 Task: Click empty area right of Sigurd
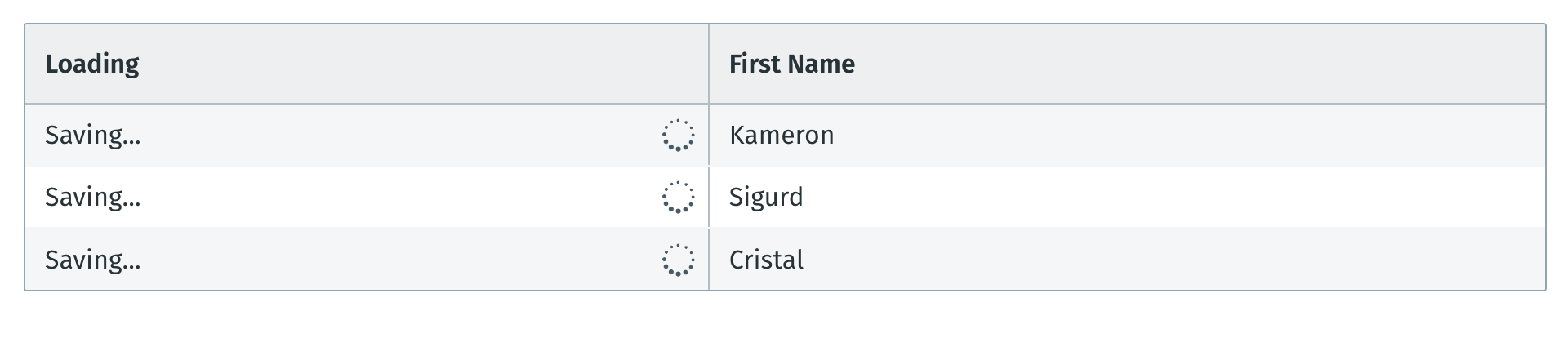(x=1176, y=198)
